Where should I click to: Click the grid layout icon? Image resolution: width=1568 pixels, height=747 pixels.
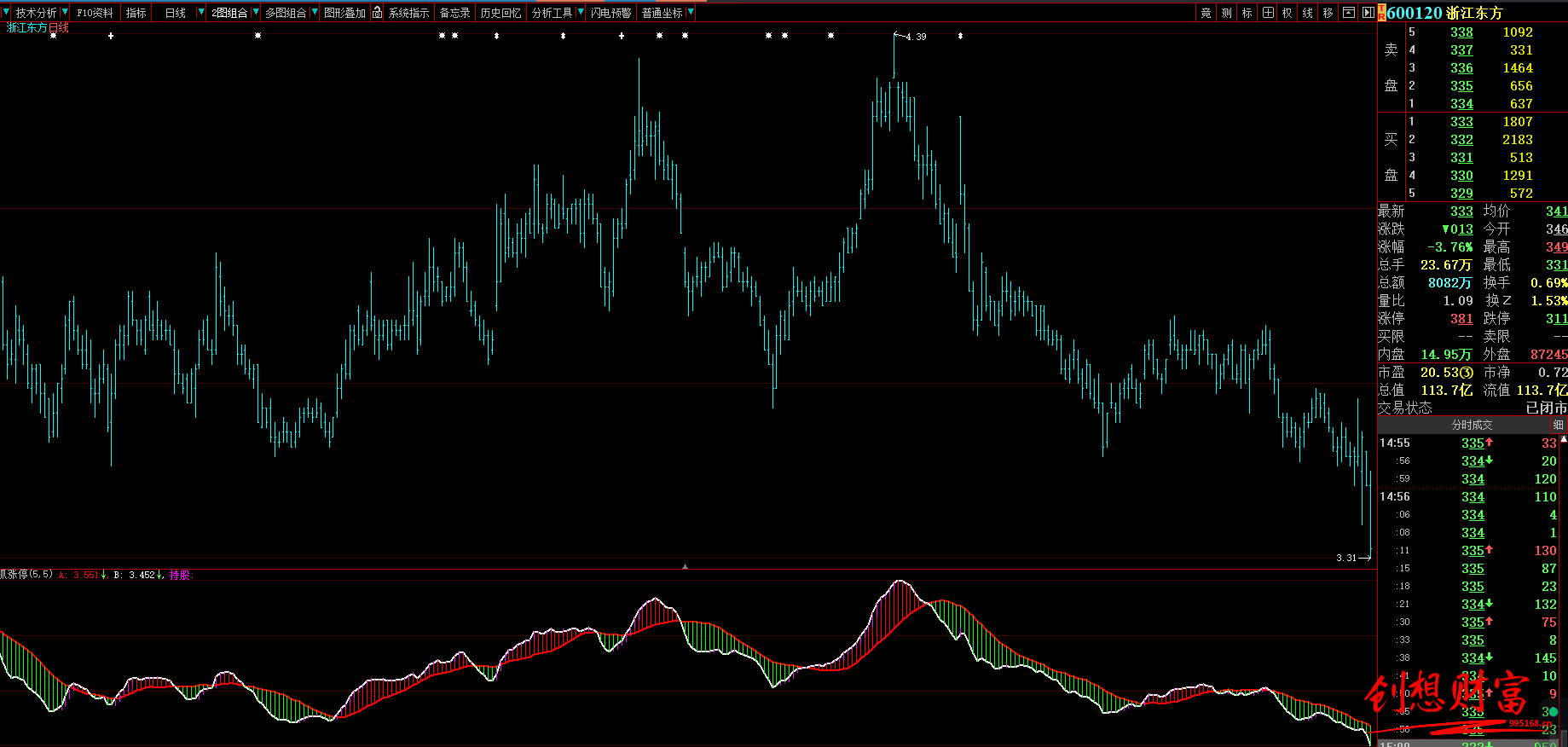pyautogui.click(x=1268, y=13)
